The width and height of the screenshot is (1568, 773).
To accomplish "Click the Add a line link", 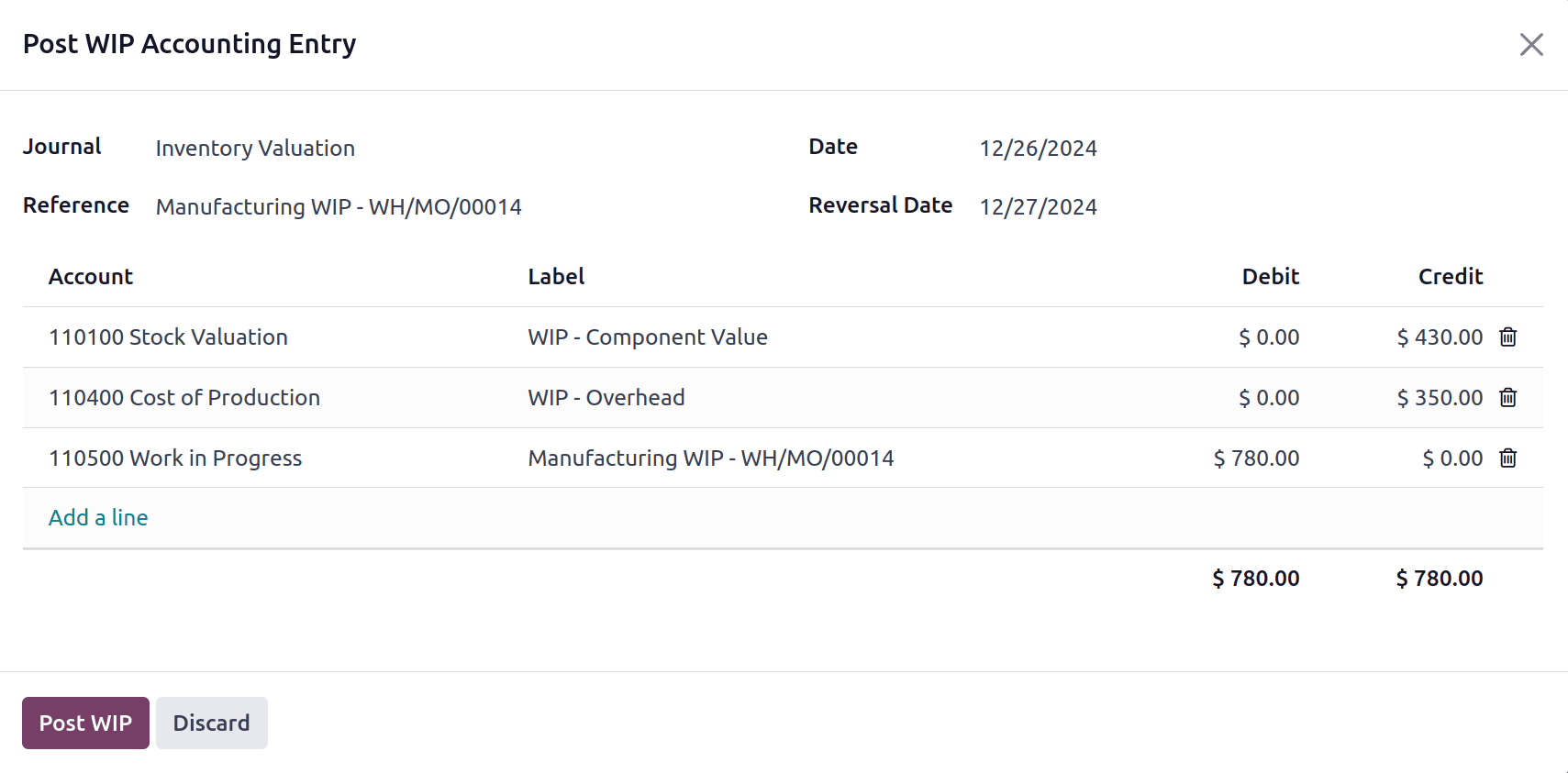I will coord(98,518).
